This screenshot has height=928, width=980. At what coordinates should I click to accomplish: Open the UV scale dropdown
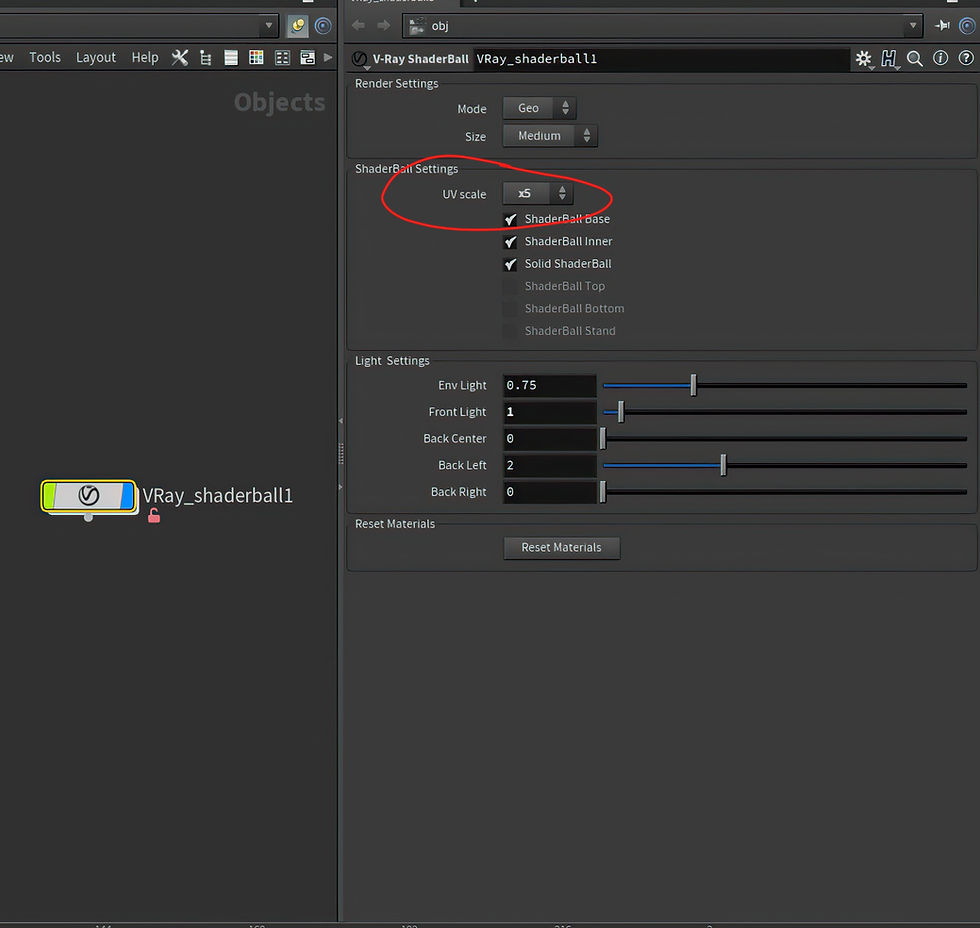click(x=538, y=194)
